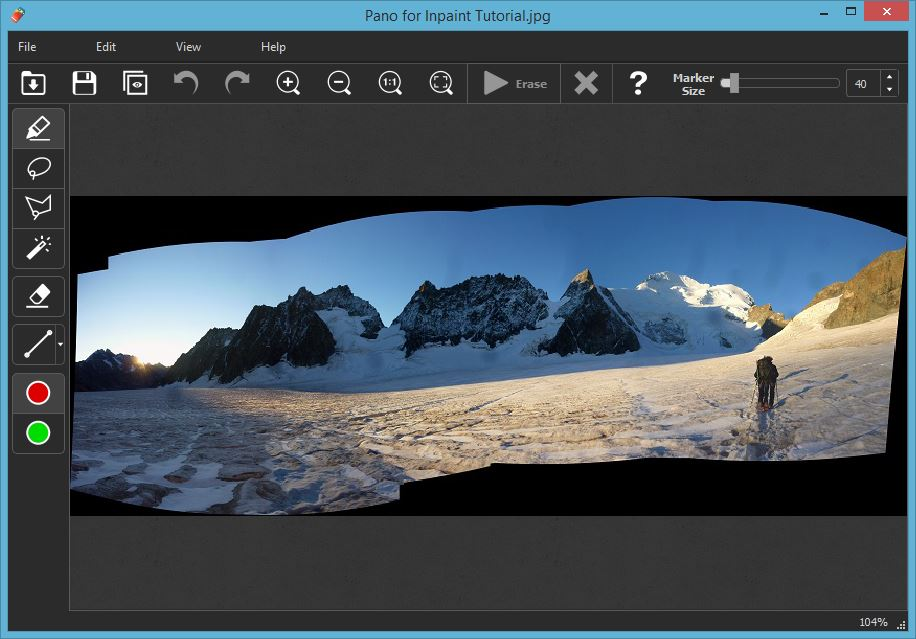The height and width of the screenshot is (639, 916).
Task: Choose the Polygonal lasso tool
Action: [x=38, y=208]
